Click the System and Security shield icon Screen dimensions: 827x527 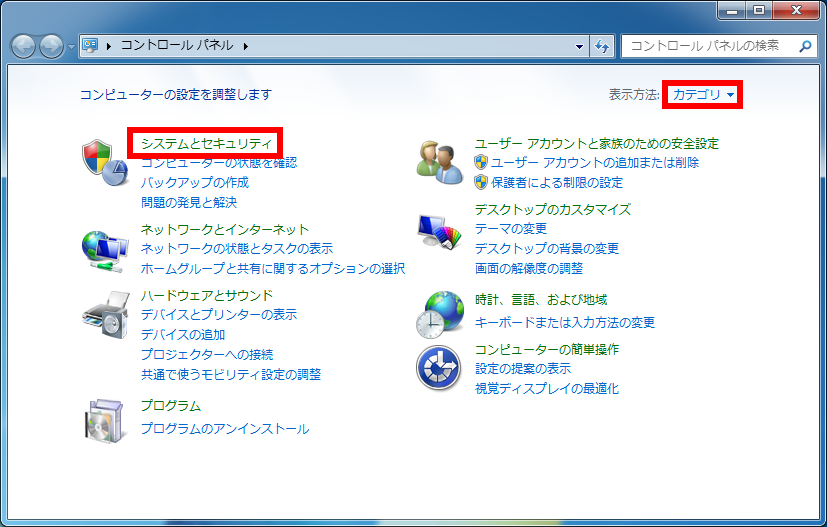(105, 162)
